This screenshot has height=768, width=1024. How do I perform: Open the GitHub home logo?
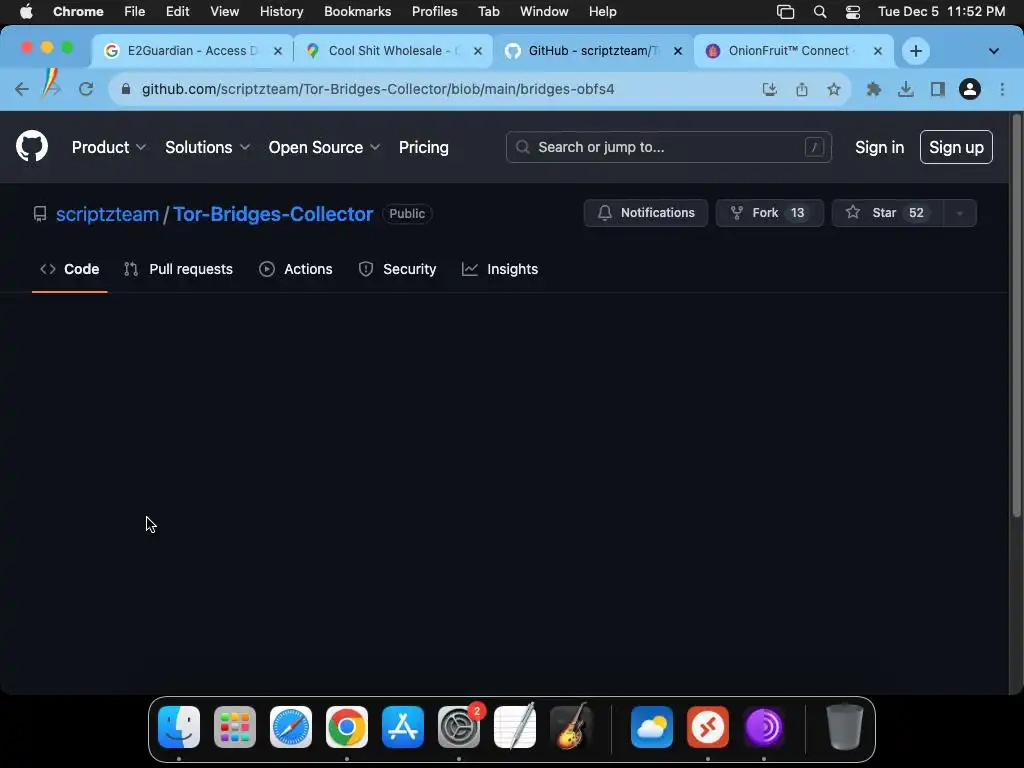coord(31,146)
